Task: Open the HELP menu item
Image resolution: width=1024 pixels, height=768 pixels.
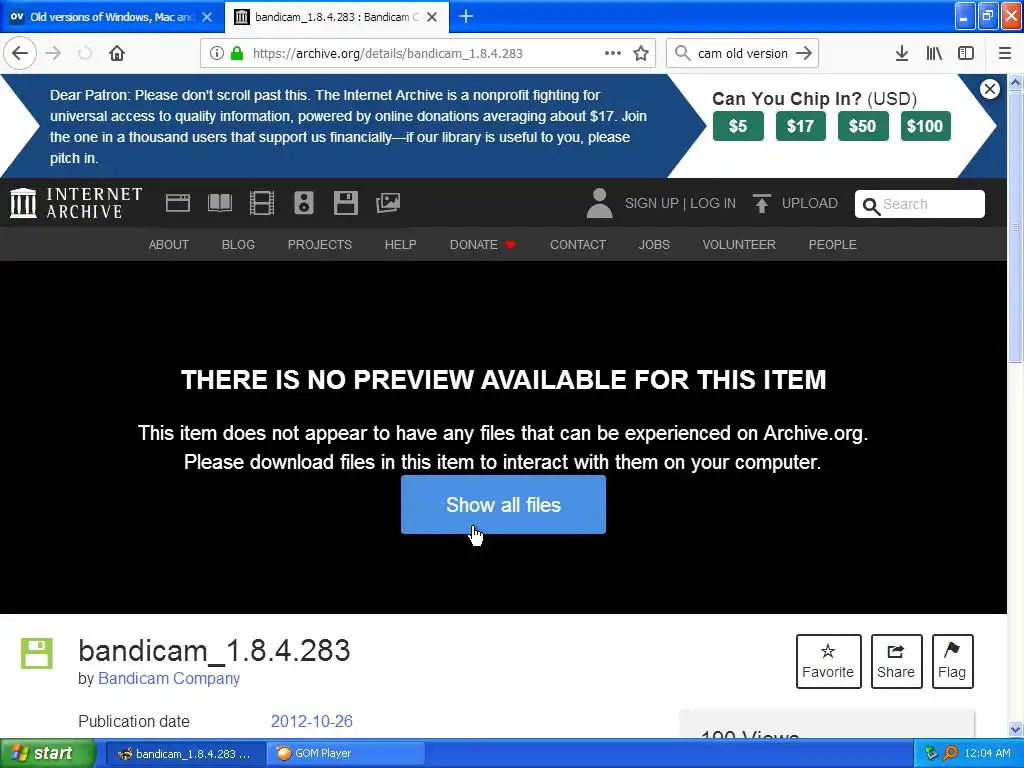Action: pyautogui.click(x=400, y=245)
